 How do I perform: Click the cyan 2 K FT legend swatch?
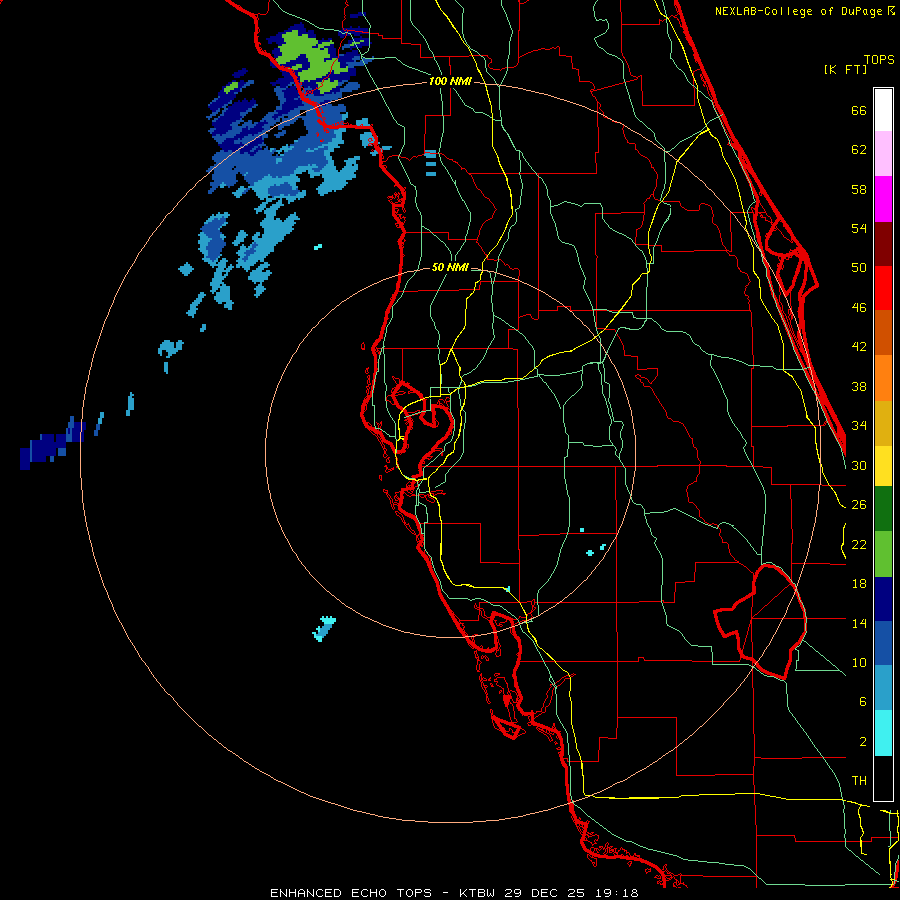tap(883, 733)
